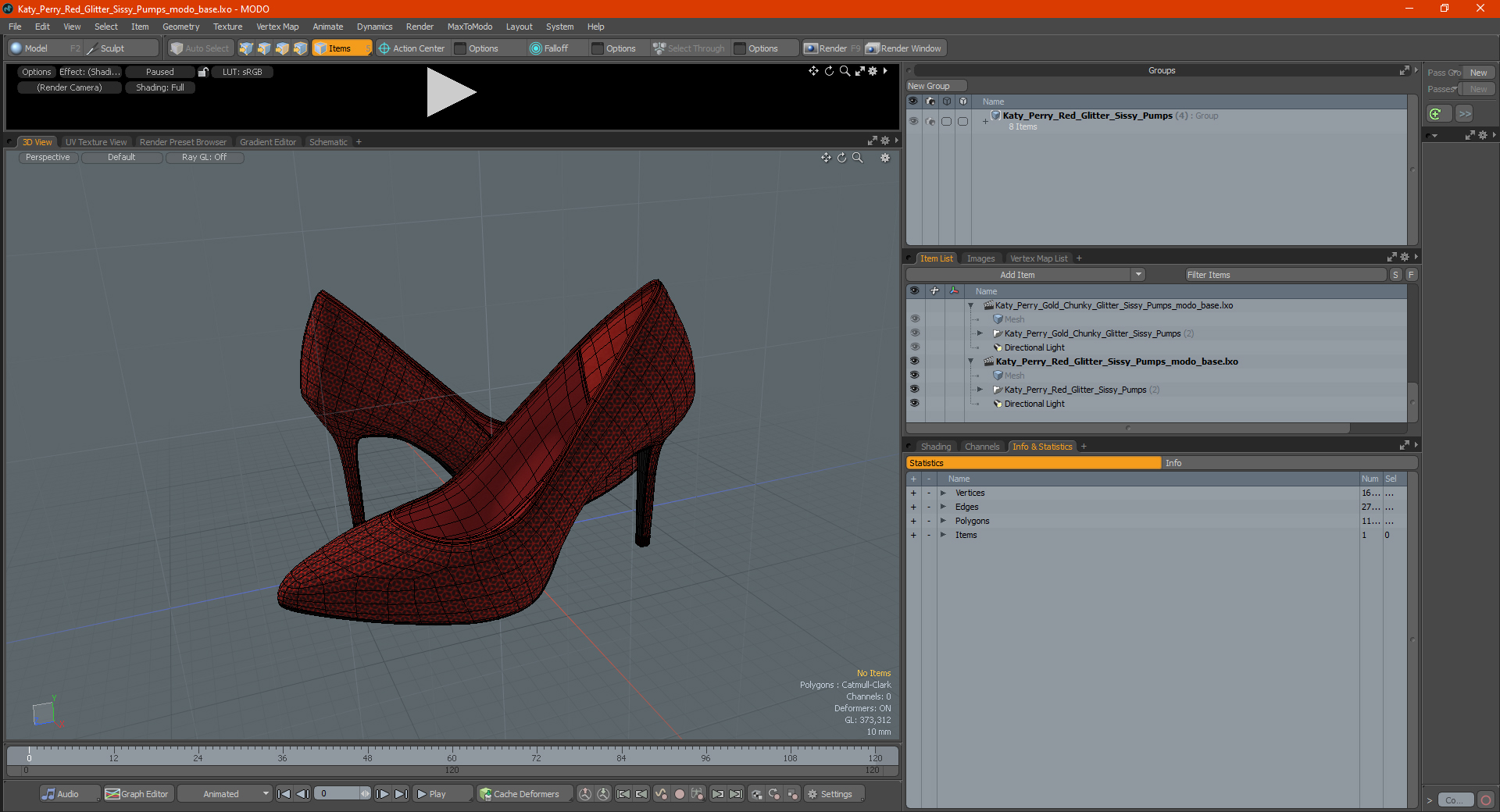Collapse Katy_Perry_Gold_Chunky scene tree
The height and width of the screenshot is (812, 1500).
click(x=970, y=305)
